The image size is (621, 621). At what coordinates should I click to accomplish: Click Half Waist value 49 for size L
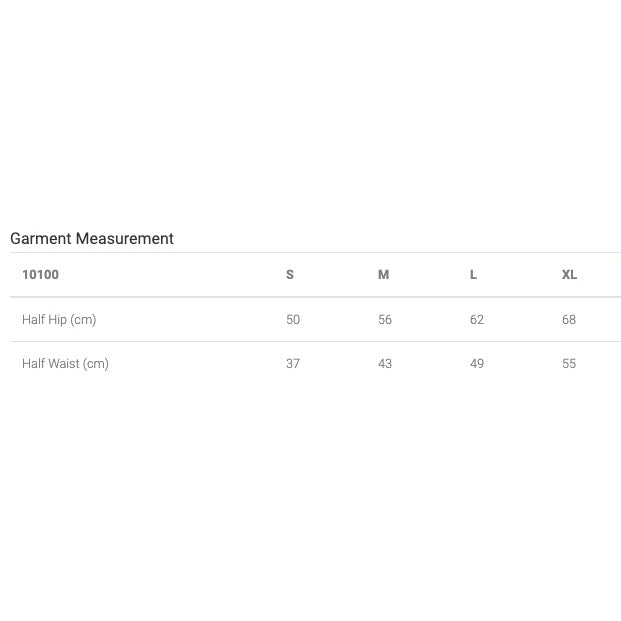pyautogui.click(x=477, y=364)
